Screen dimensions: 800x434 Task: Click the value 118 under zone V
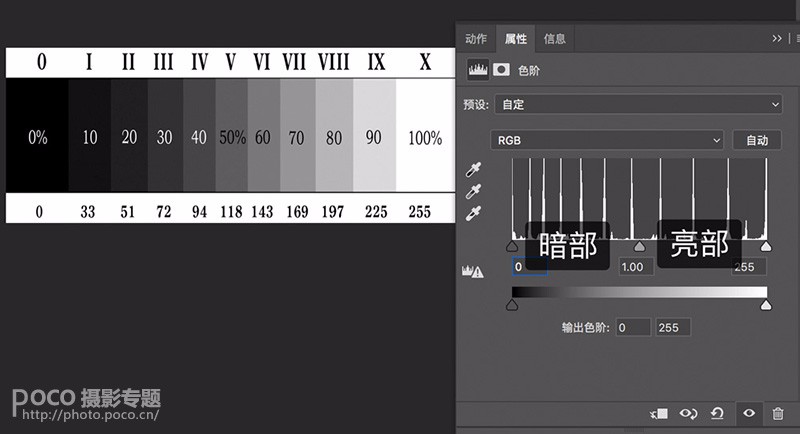(231, 212)
